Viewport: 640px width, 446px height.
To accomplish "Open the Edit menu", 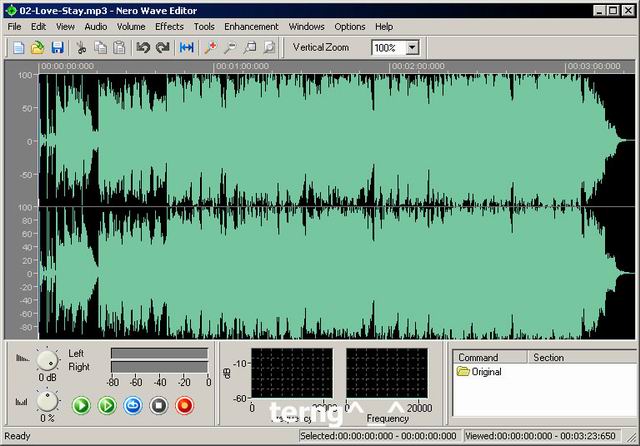I will tap(38, 27).
